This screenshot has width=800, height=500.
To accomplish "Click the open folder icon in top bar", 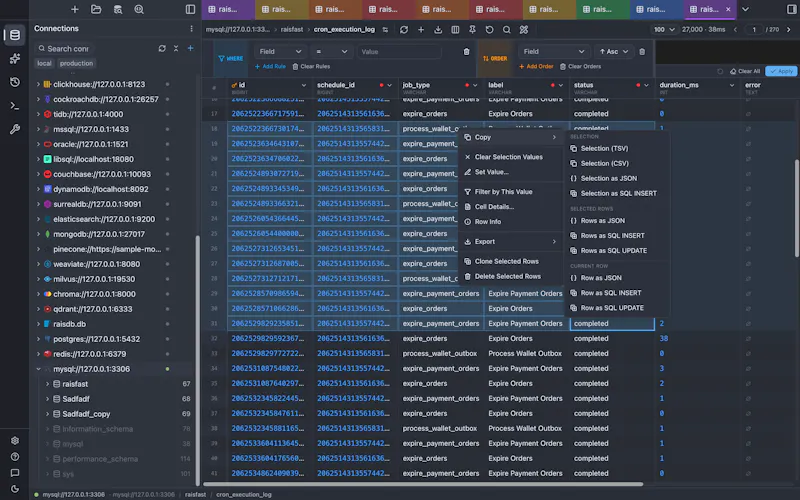I will (x=96, y=9).
